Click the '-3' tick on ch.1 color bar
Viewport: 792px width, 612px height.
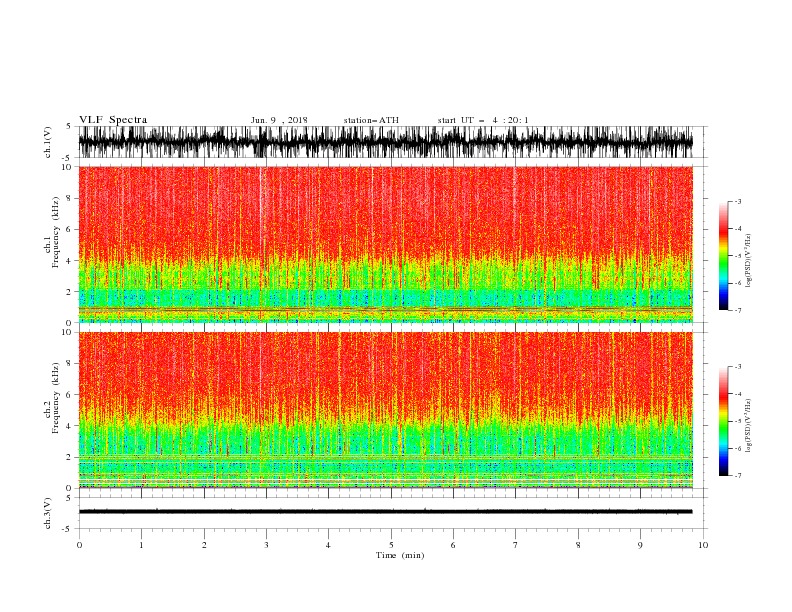(737, 201)
